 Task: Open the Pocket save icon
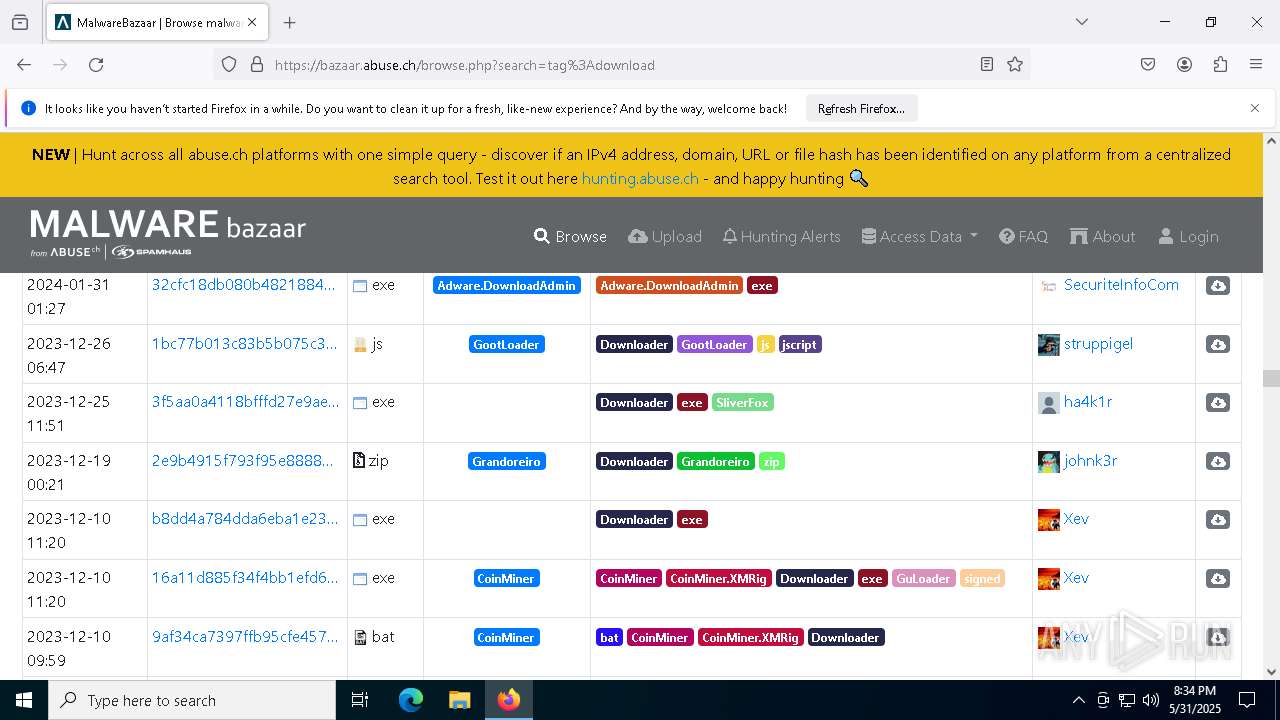[1148, 65]
